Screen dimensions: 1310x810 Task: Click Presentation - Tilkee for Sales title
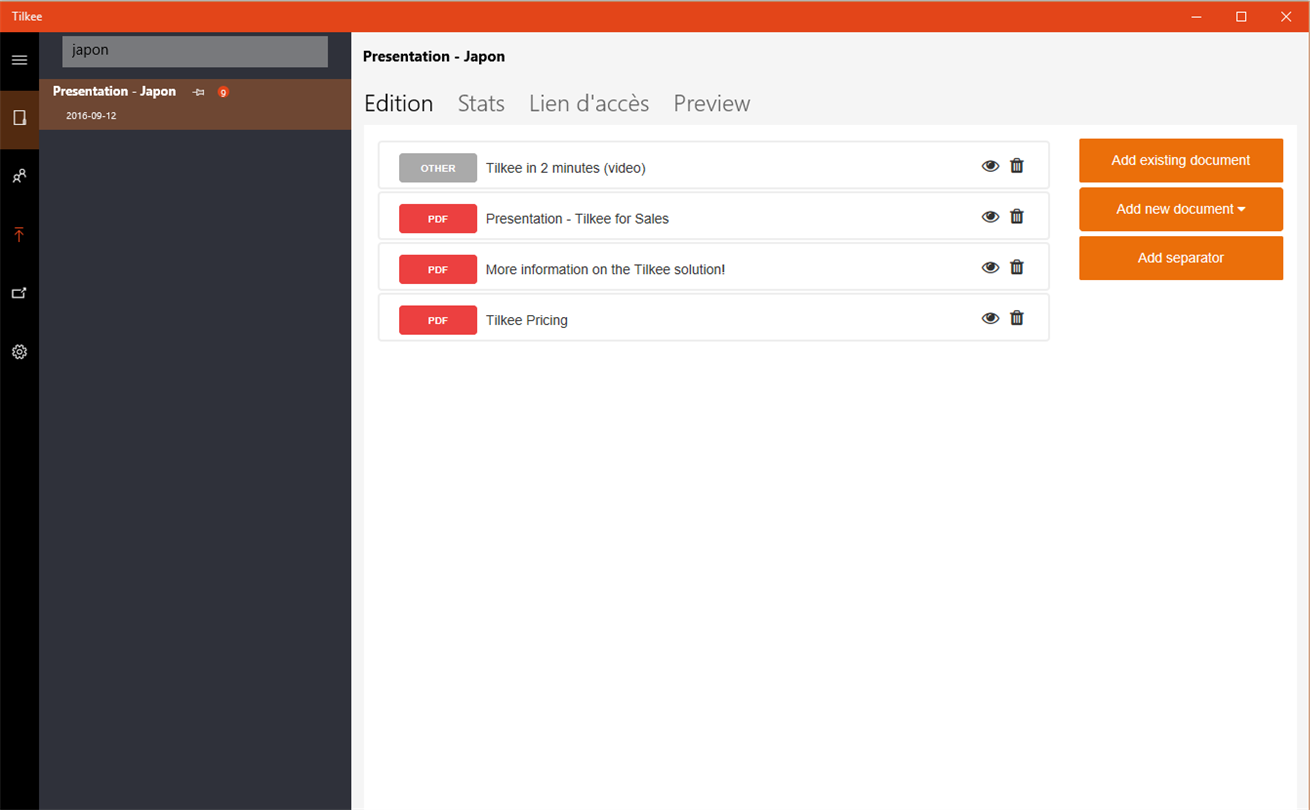click(x=577, y=219)
